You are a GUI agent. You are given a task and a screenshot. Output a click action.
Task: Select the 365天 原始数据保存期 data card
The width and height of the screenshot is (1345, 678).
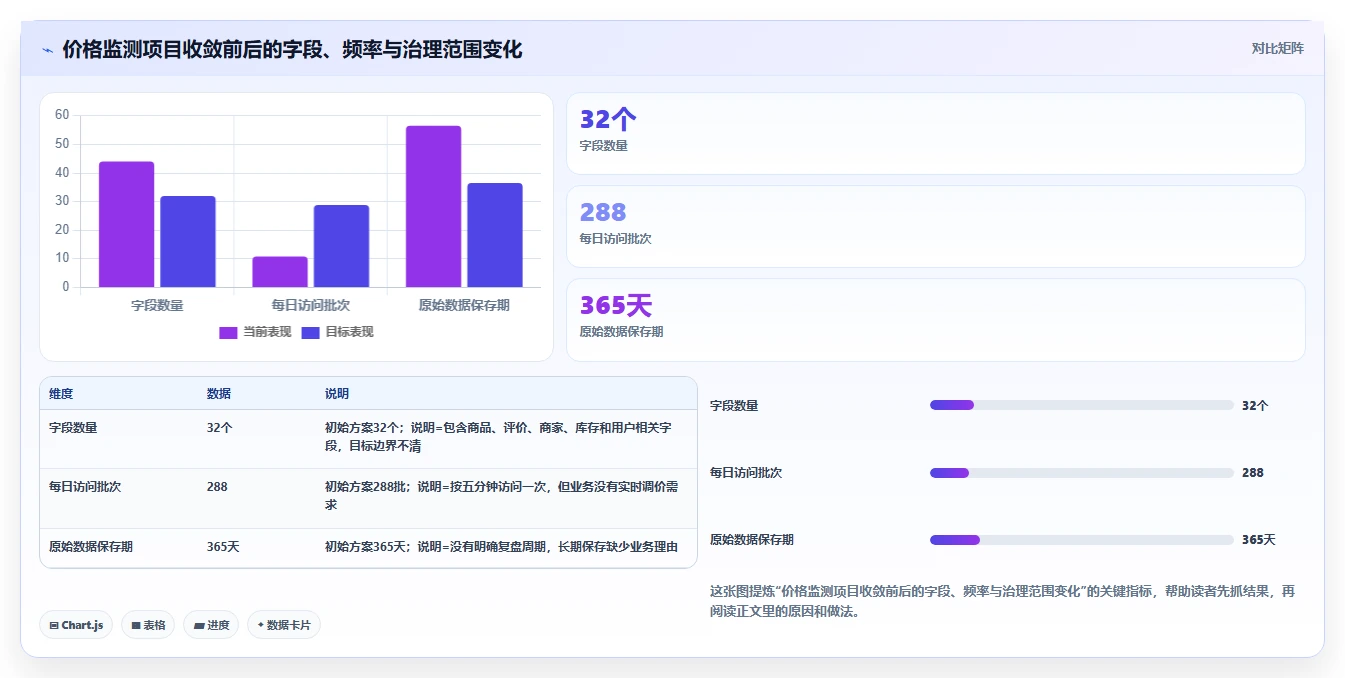coord(935,320)
